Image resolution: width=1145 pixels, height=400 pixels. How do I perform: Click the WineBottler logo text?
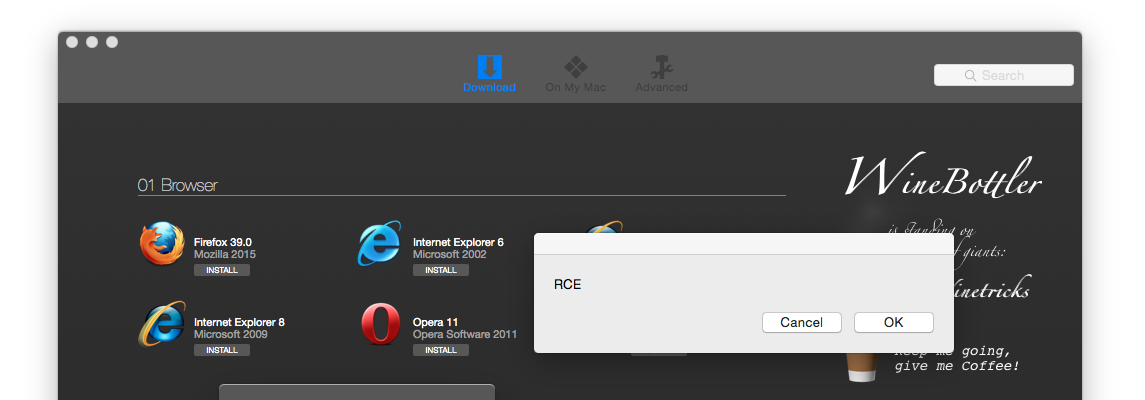tap(943, 177)
